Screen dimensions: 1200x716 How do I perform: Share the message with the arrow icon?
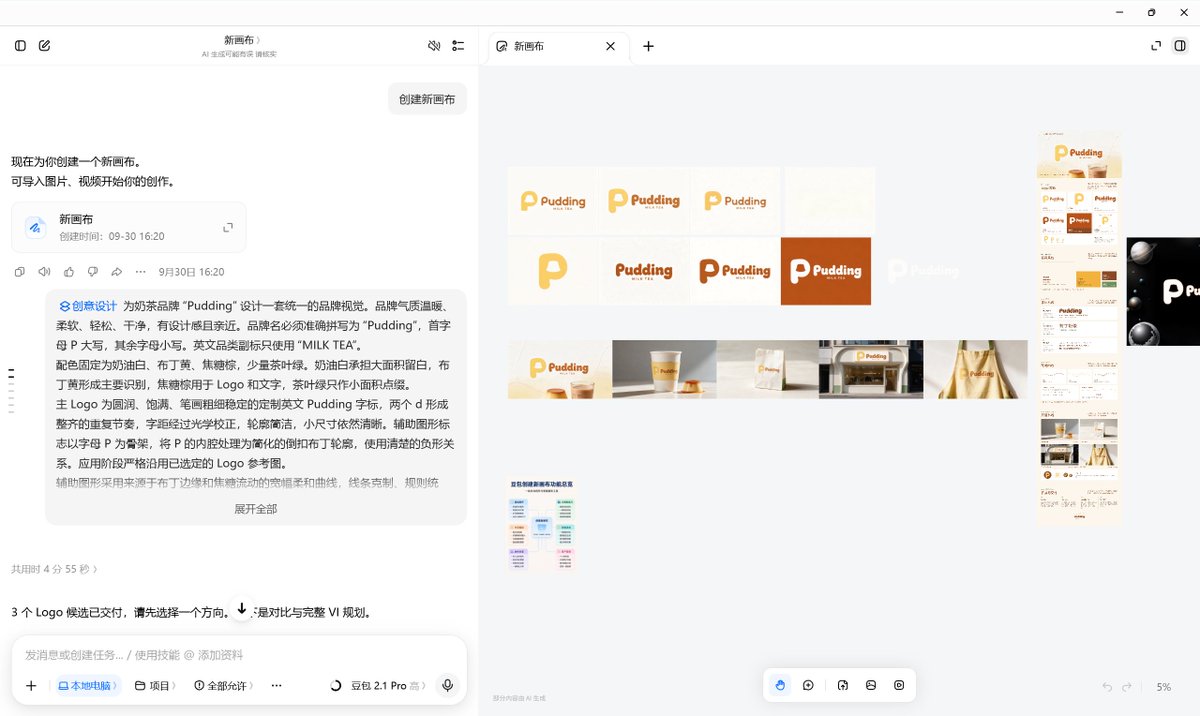click(x=117, y=272)
